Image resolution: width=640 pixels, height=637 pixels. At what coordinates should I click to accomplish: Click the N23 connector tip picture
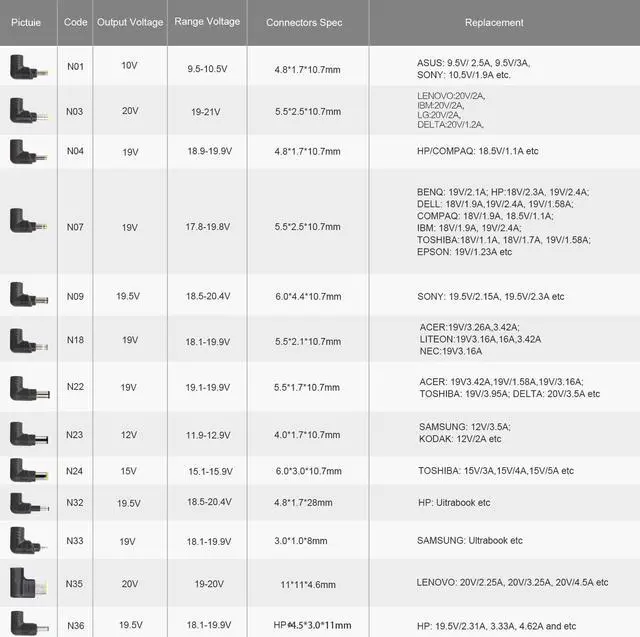(29, 434)
